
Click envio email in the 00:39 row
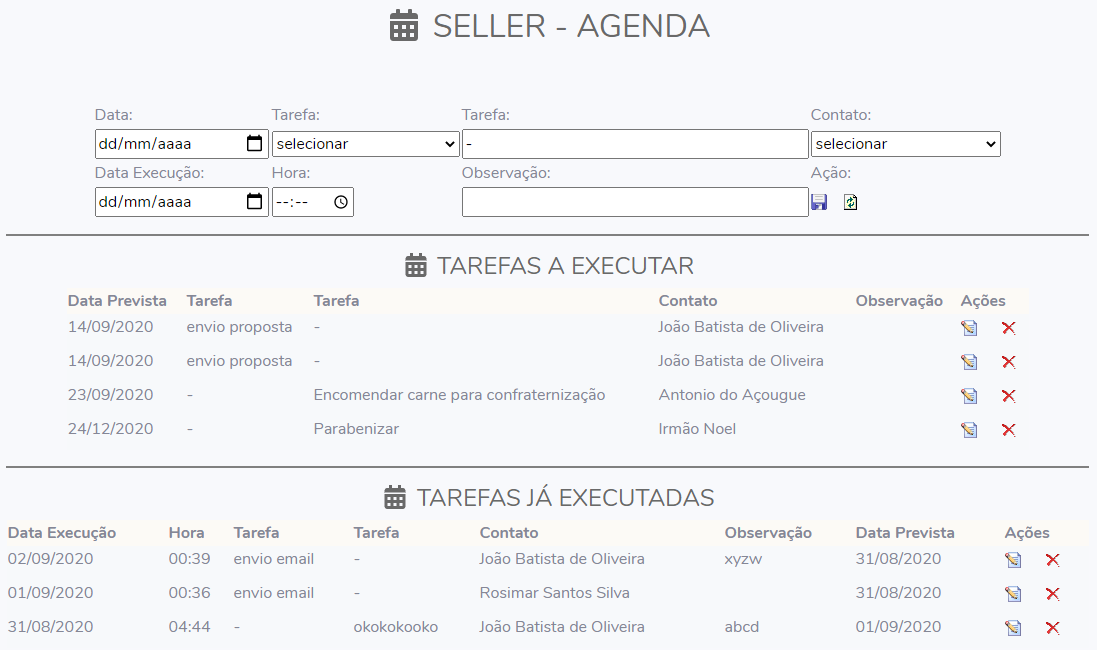point(274,558)
